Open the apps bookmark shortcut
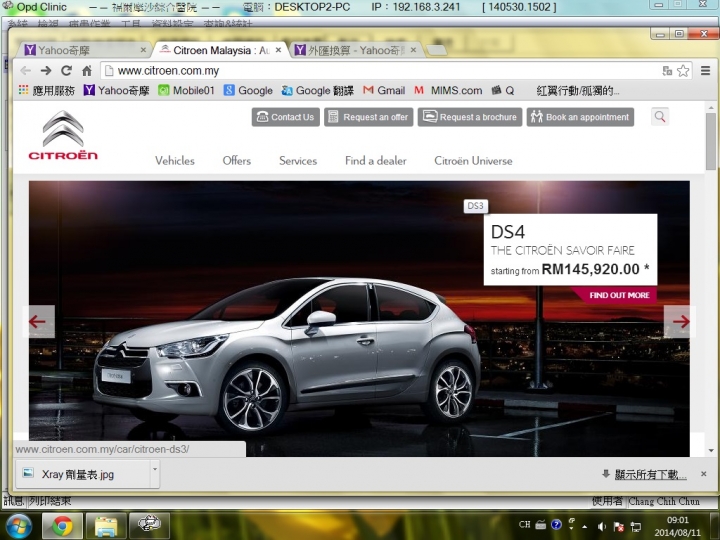 coord(46,90)
